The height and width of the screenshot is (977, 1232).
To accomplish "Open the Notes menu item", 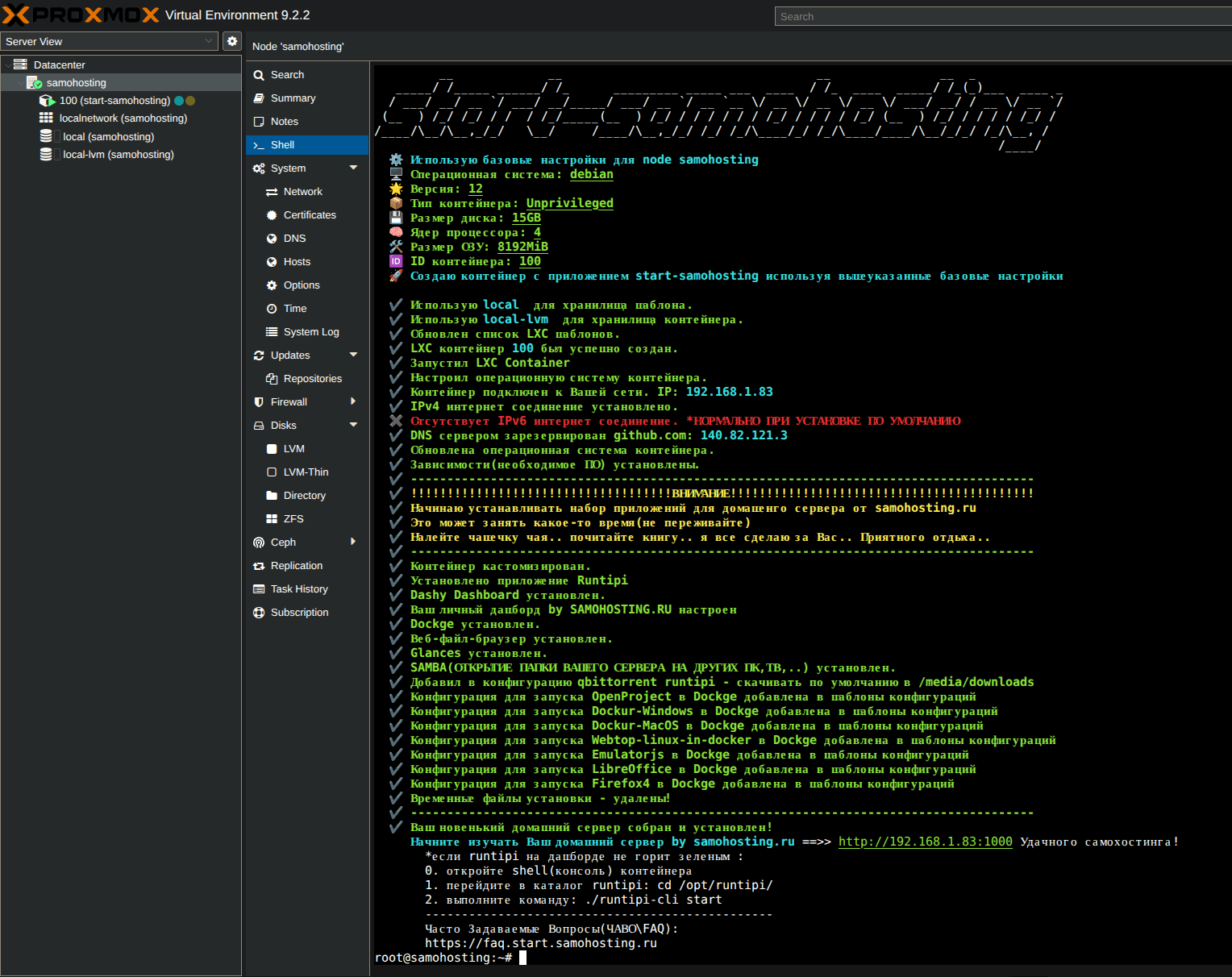I will click(307, 122).
